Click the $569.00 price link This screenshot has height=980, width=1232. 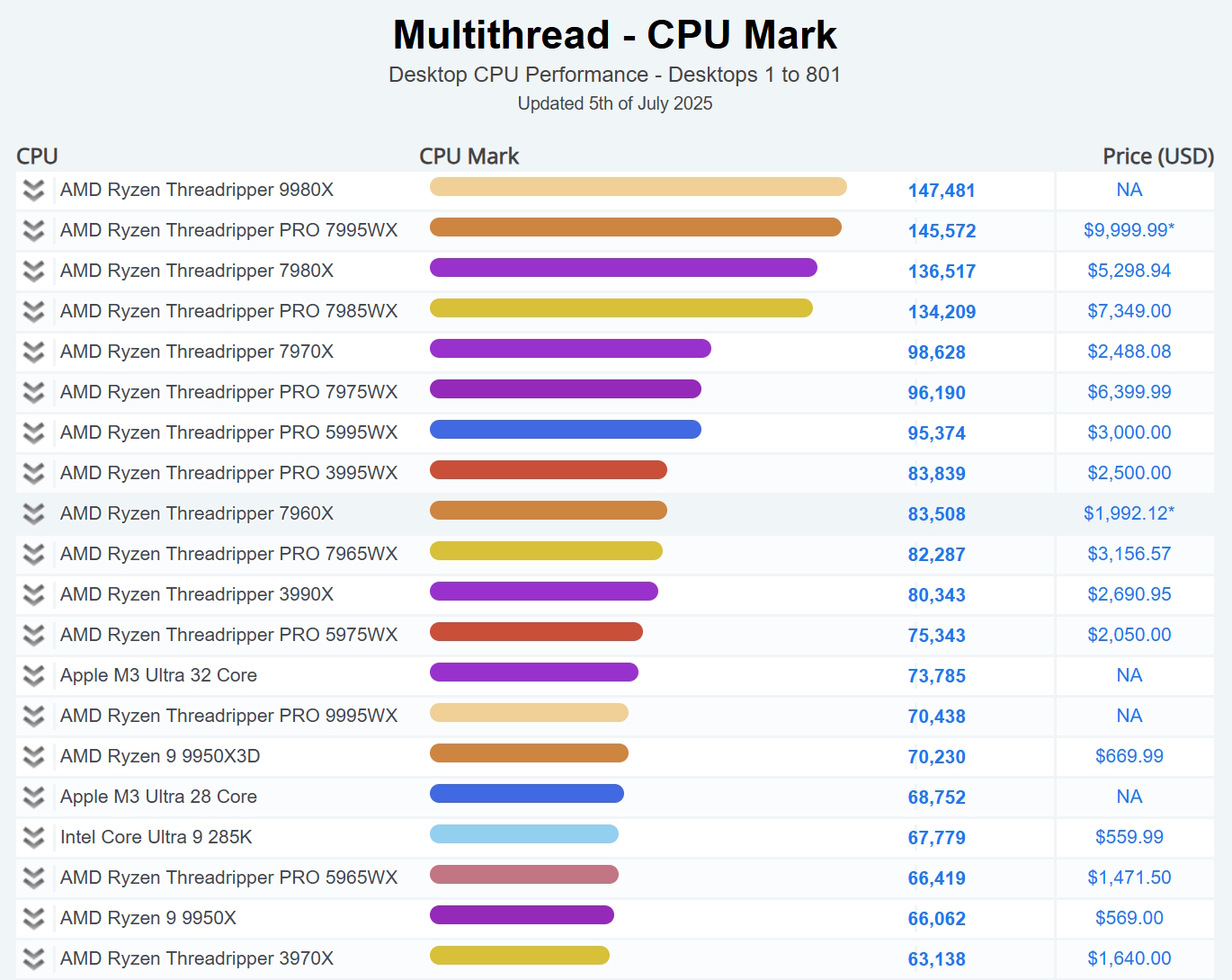tap(1129, 918)
